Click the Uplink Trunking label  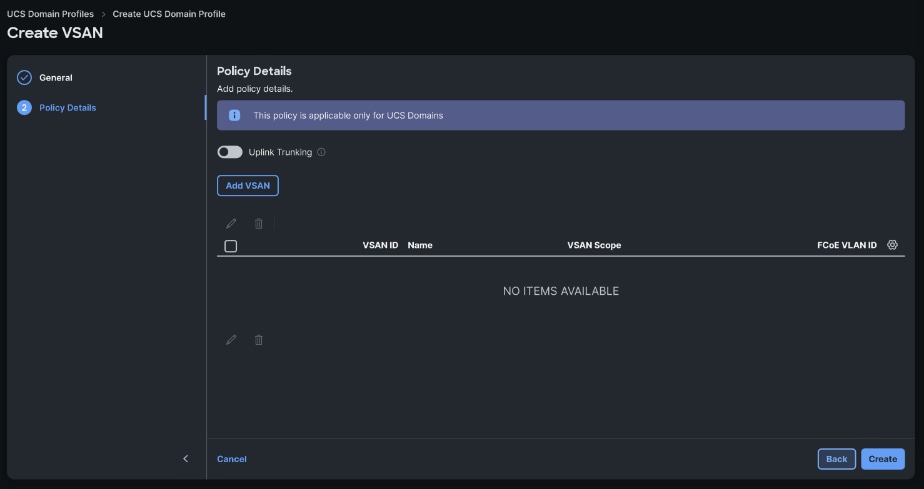[x=280, y=152]
